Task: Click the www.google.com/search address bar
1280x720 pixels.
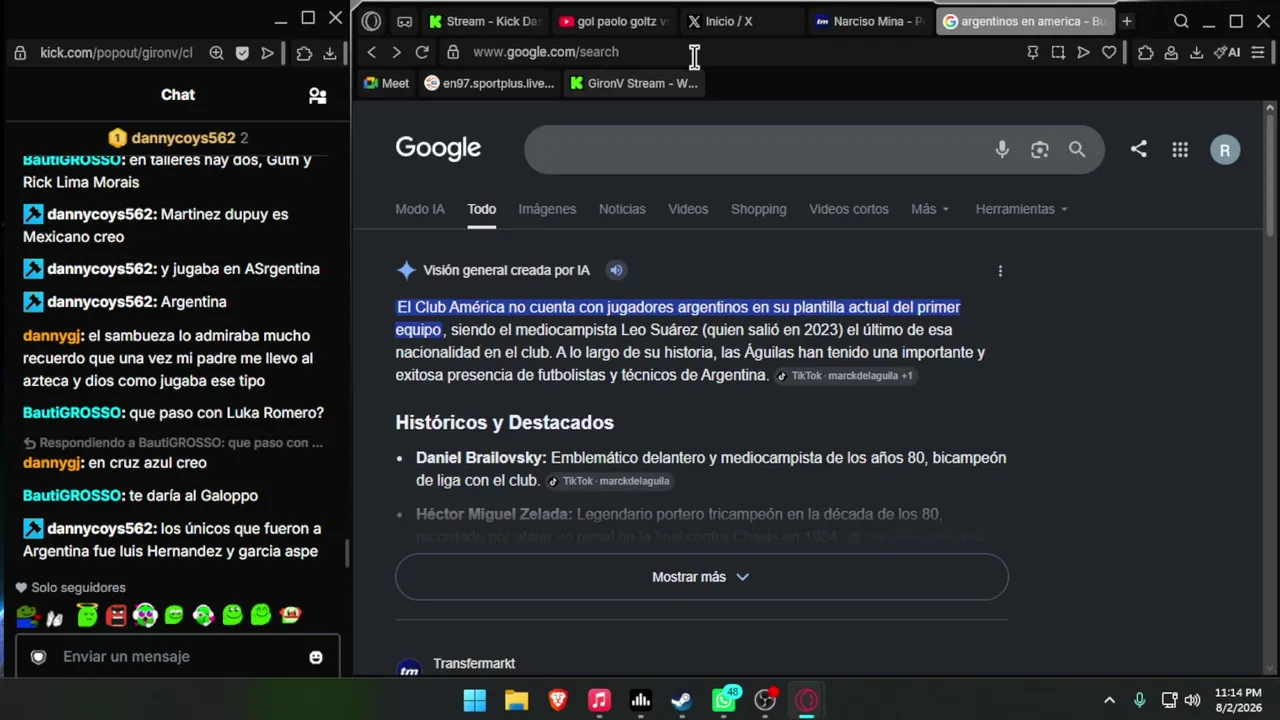Action: 546,52
